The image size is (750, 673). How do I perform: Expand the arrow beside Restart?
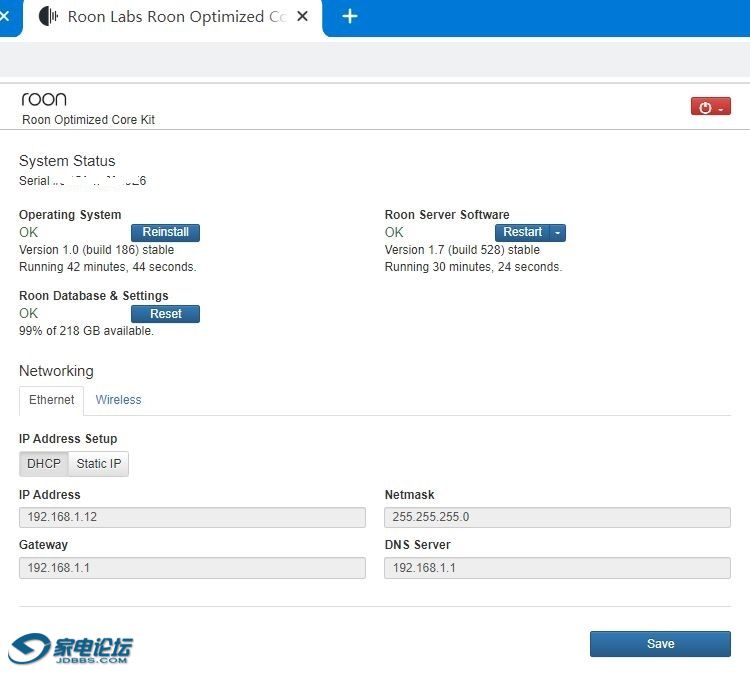click(x=558, y=232)
